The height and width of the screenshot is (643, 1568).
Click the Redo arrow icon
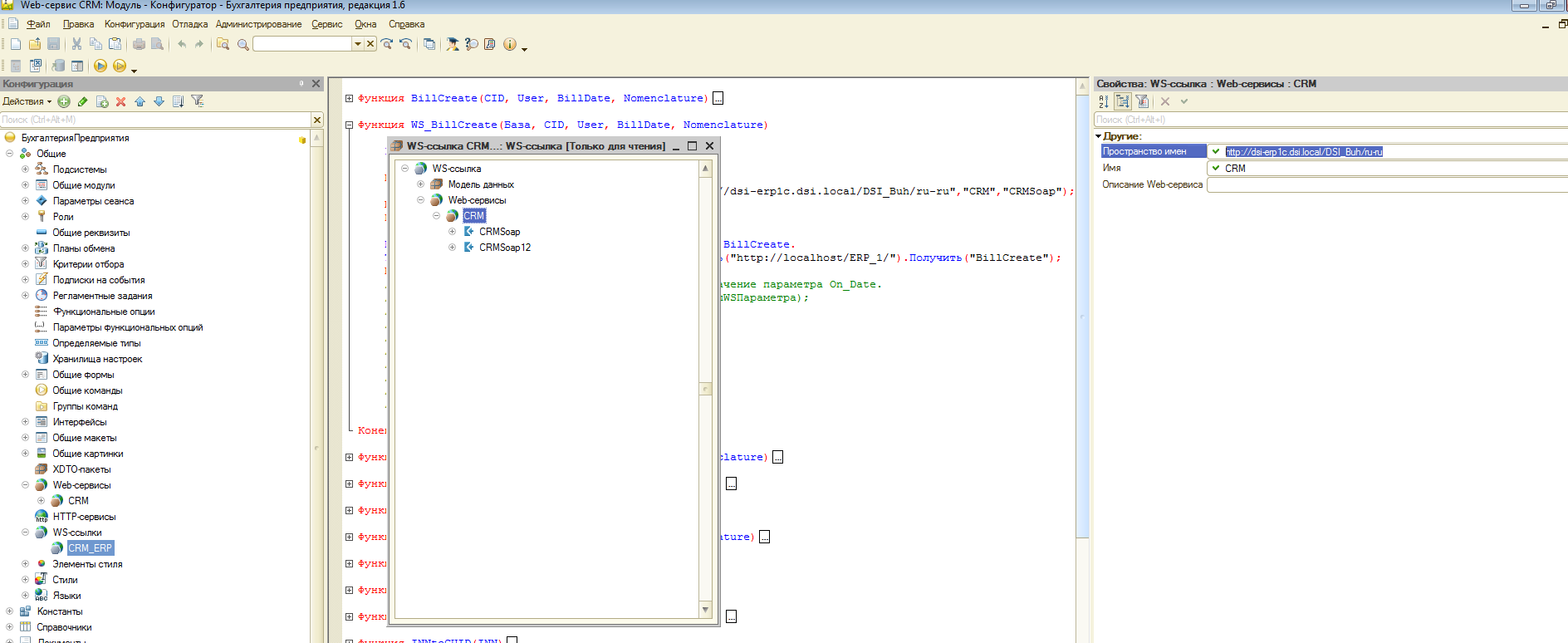click(199, 44)
